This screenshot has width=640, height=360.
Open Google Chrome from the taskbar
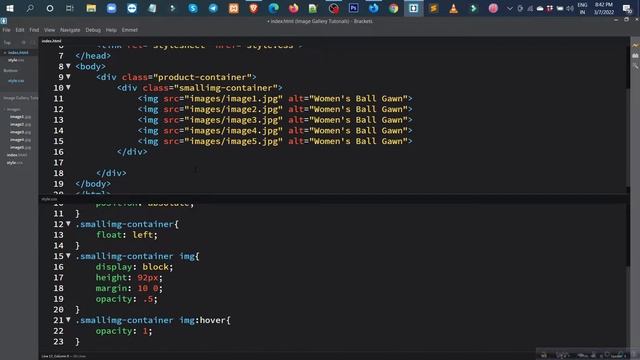[393, 8]
